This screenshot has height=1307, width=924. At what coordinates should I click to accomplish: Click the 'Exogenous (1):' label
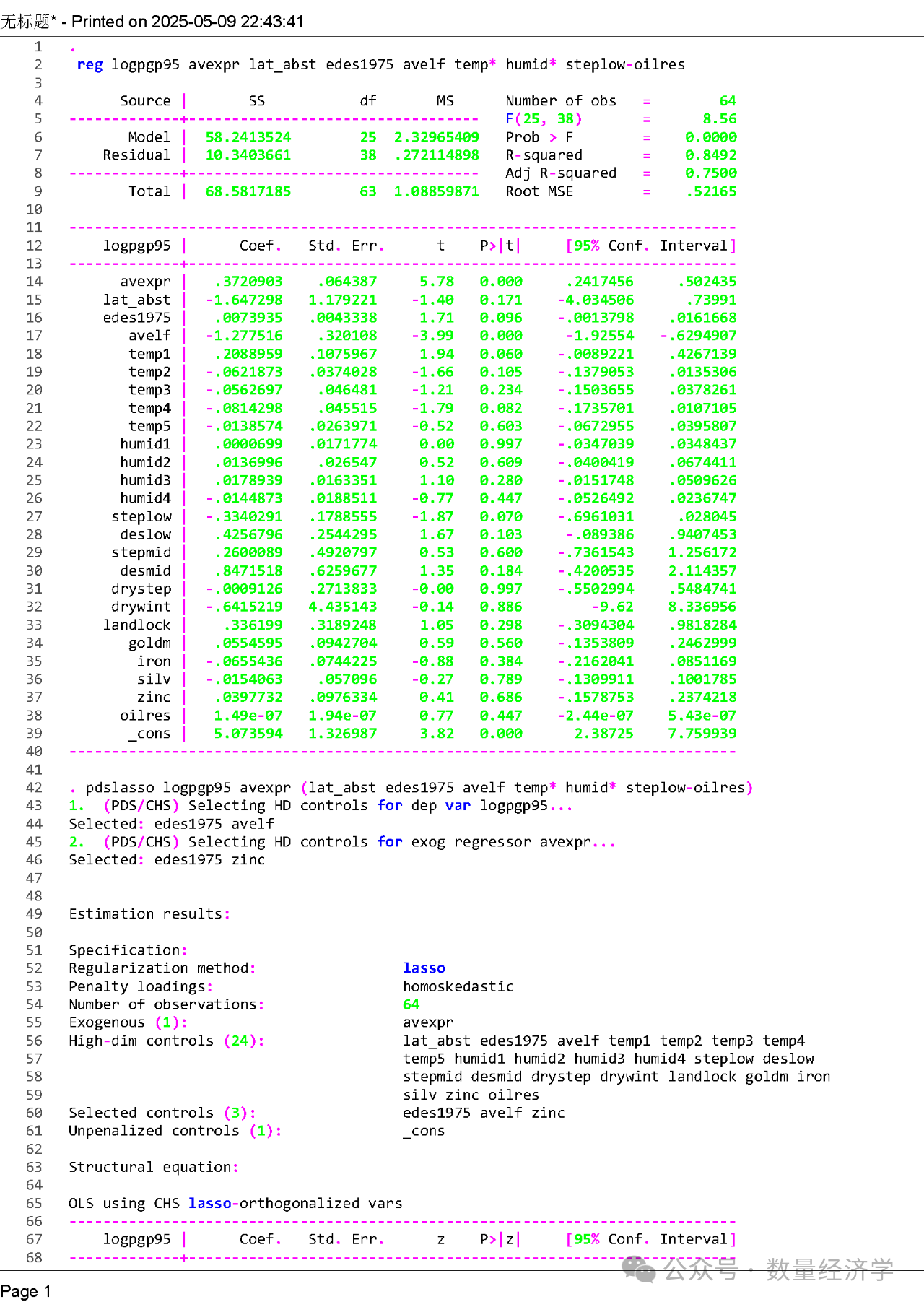128,1022
